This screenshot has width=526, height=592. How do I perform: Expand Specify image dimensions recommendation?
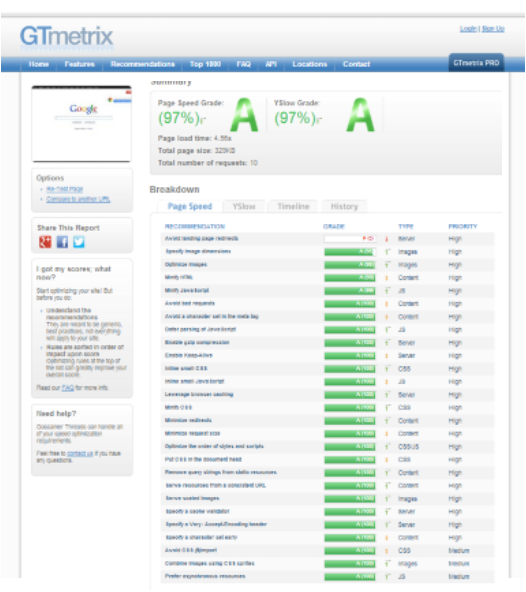(x=198, y=251)
